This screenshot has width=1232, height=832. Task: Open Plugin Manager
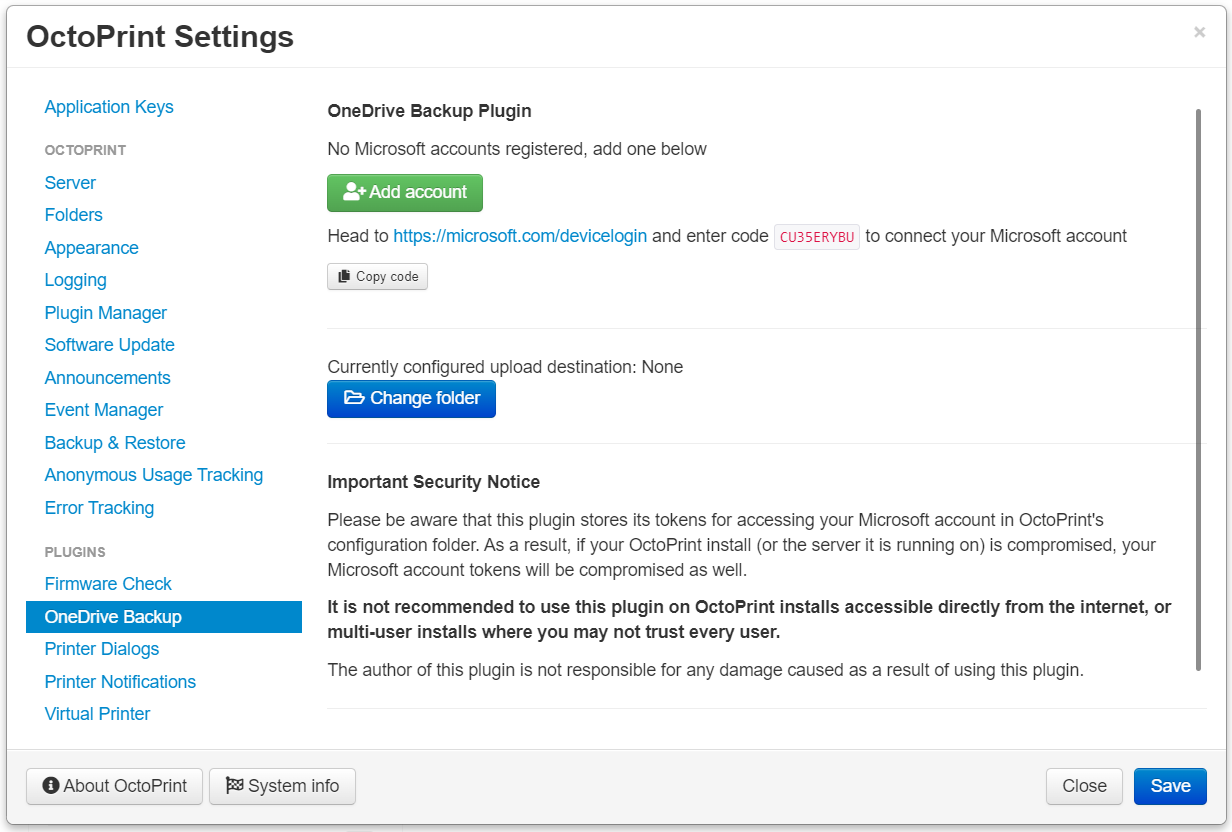106,313
